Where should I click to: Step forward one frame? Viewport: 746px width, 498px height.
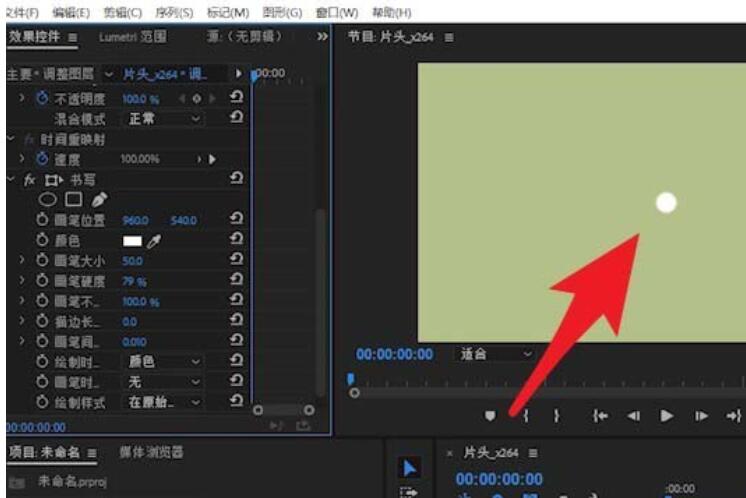coord(701,416)
